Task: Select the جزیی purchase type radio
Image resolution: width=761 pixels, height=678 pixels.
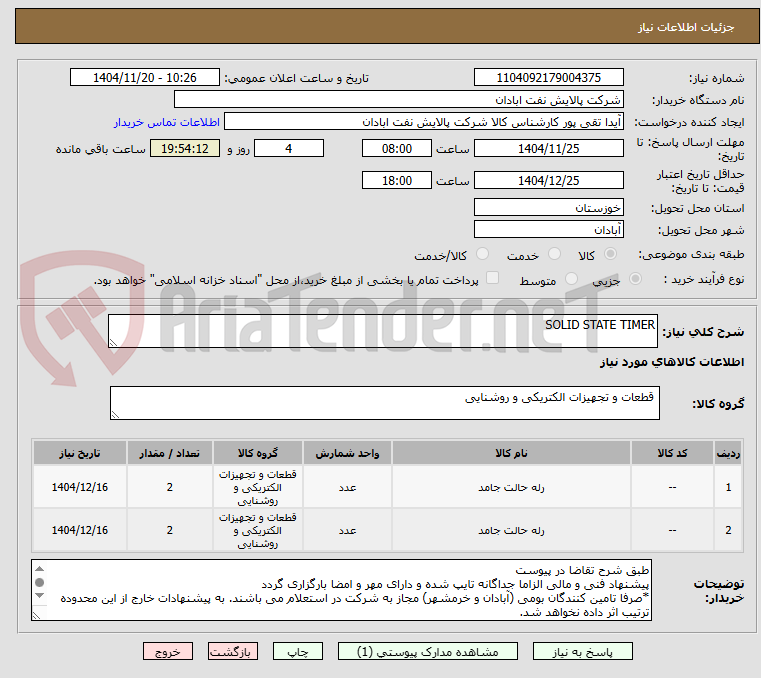Action: coord(635,279)
